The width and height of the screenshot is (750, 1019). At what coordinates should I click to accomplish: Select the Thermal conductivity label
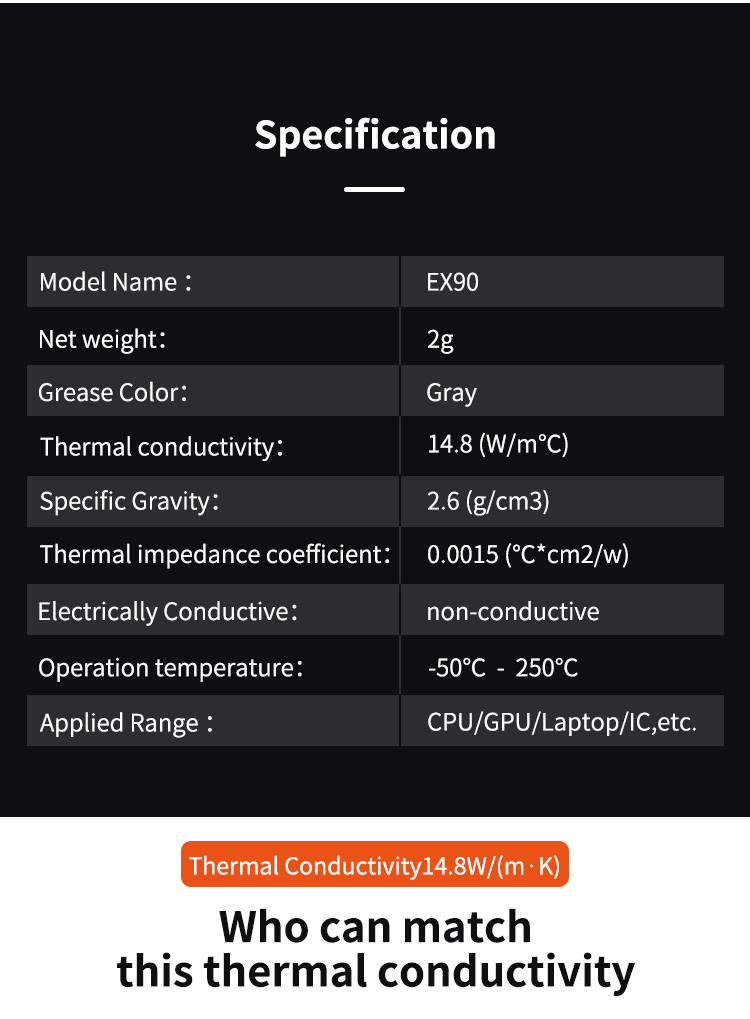[162, 447]
